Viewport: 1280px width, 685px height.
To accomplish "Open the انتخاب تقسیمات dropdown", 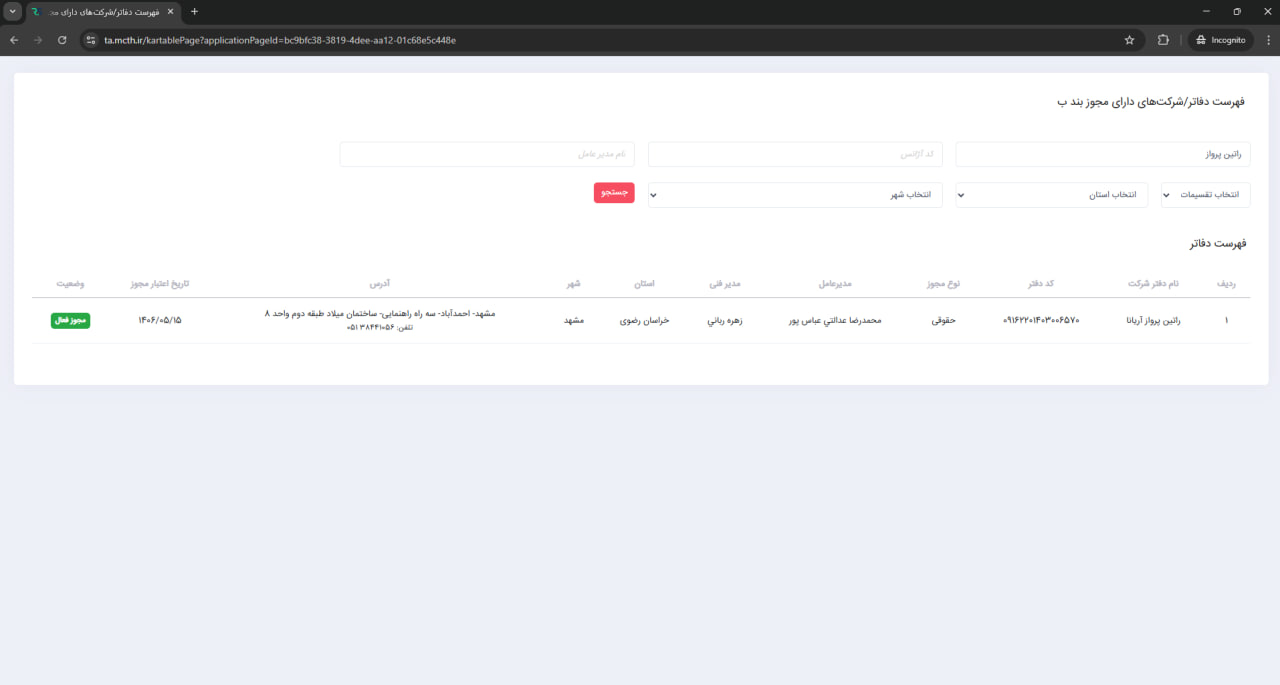I will (x=1205, y=195).
